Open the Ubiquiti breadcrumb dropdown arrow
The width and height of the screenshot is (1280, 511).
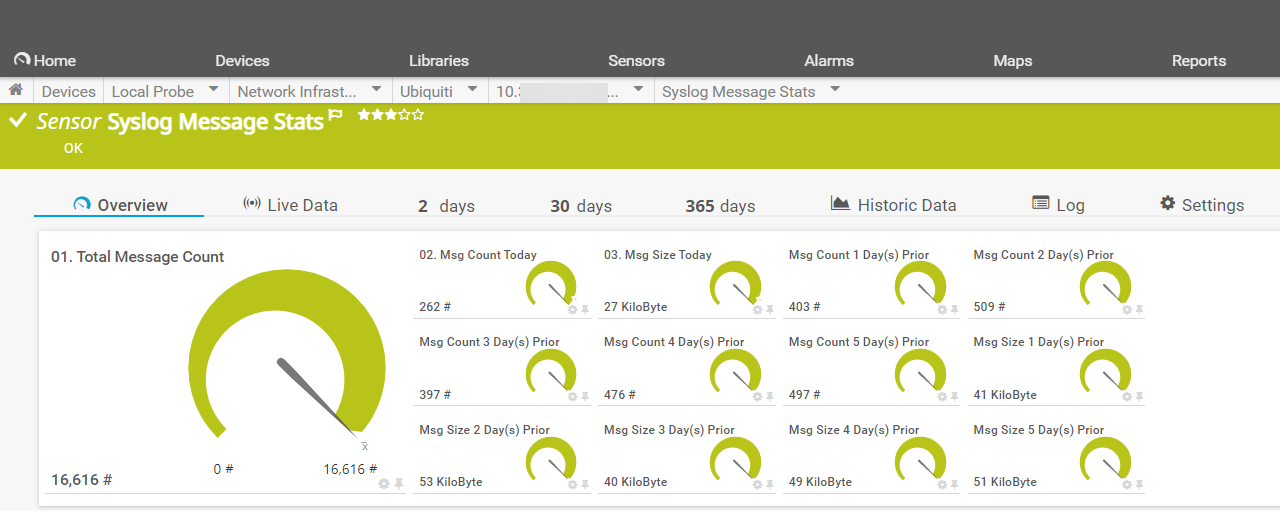(472, 90)
